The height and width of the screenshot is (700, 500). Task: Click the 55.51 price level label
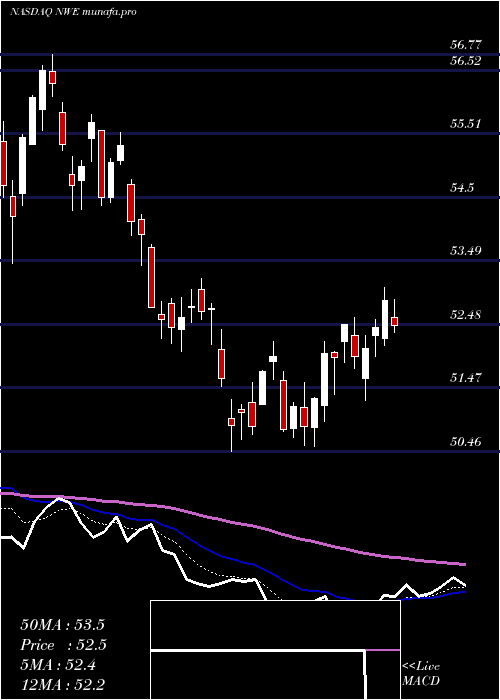coord(466,124)
